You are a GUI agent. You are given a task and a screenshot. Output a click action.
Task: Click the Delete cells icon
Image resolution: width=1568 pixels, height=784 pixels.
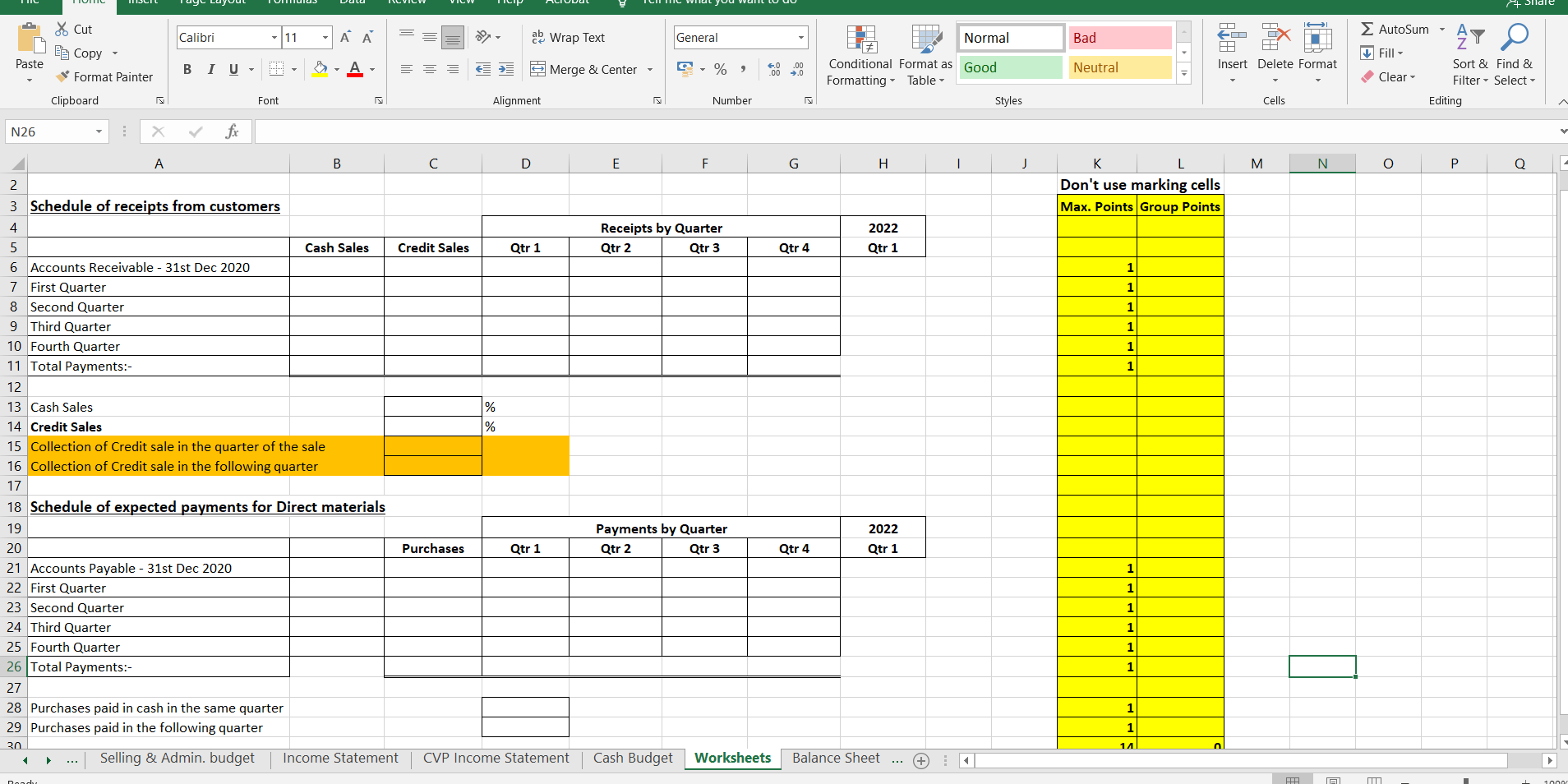pos(1275,38)
